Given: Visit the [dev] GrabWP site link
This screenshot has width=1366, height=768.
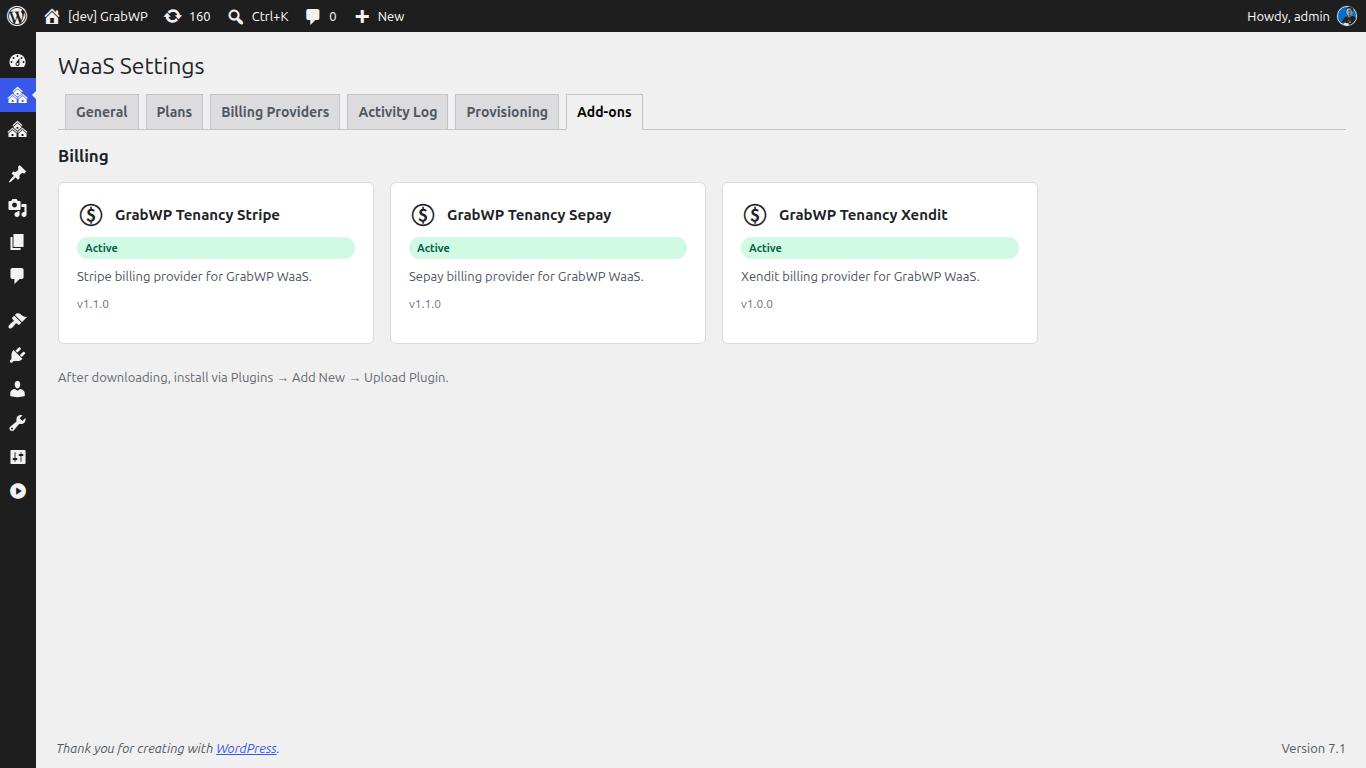Looking at the screenshot, I should (96, 16).
